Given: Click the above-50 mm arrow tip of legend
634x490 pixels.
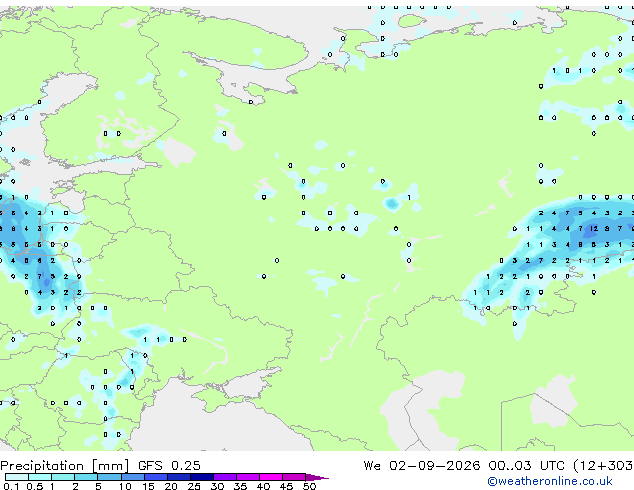Looking at the screenshot, I should (317, 477).
